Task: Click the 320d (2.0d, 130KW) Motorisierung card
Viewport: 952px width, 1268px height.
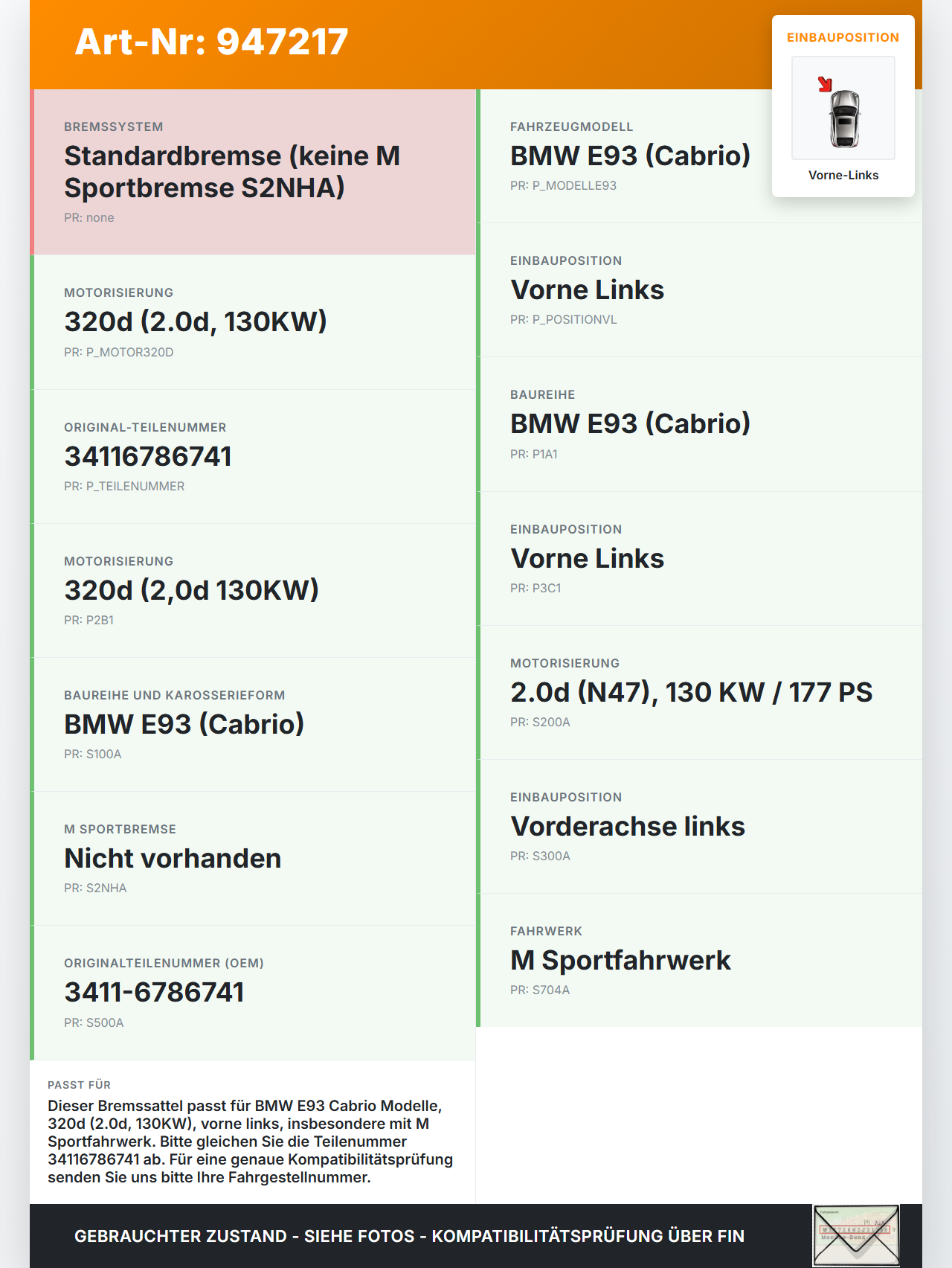Action: [x=253, y=322]
